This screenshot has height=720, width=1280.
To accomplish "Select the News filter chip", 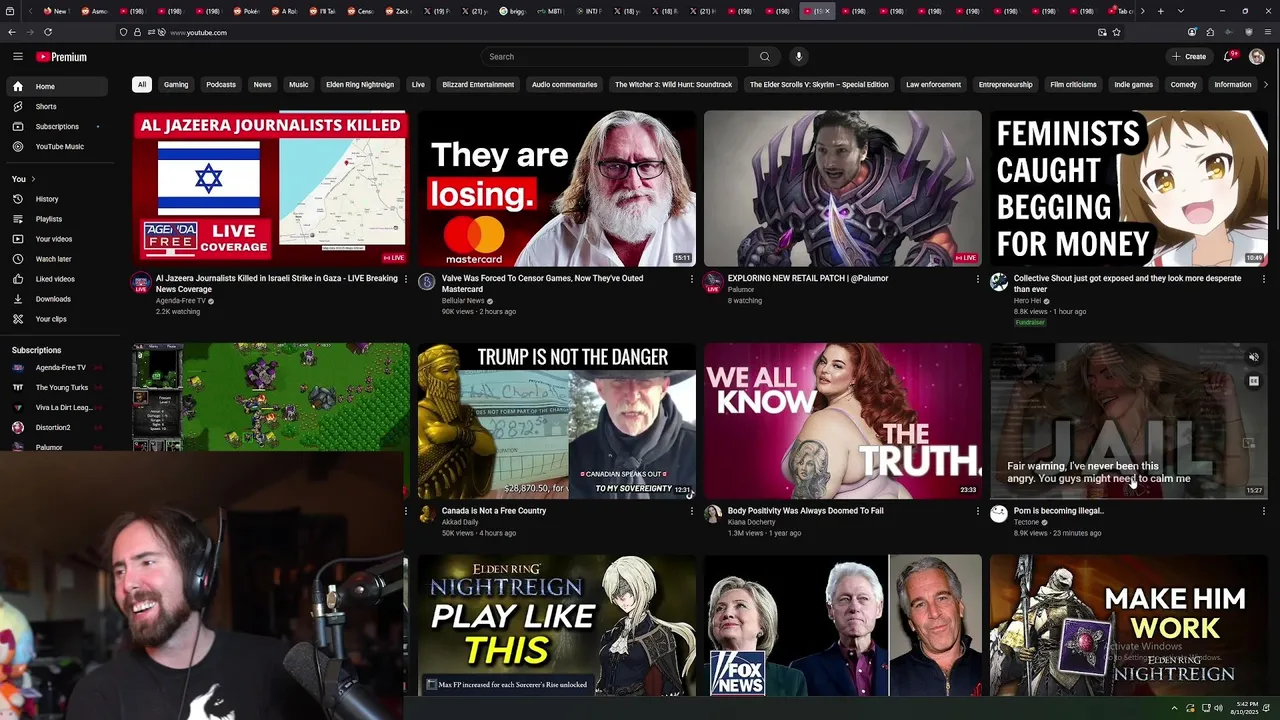I will tap(262, 85).
